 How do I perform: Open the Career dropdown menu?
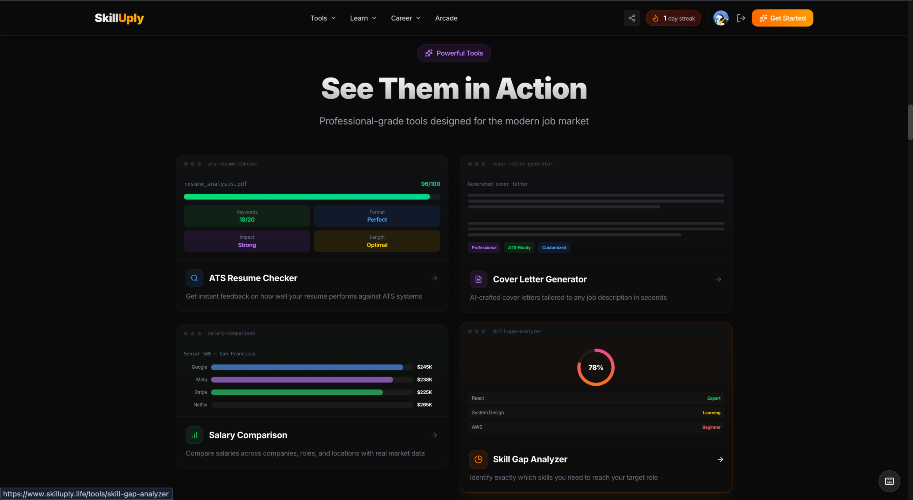[x=405, y=18]
